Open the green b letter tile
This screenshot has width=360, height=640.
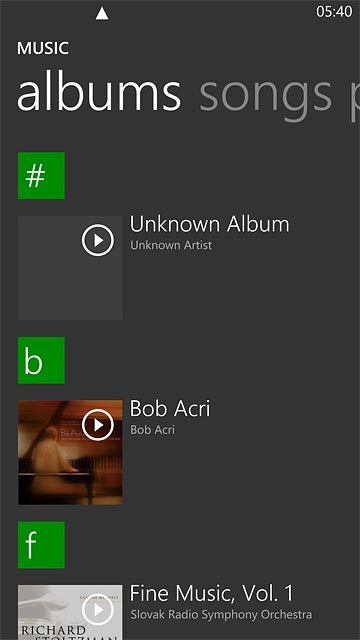click(x=41, y=360)
